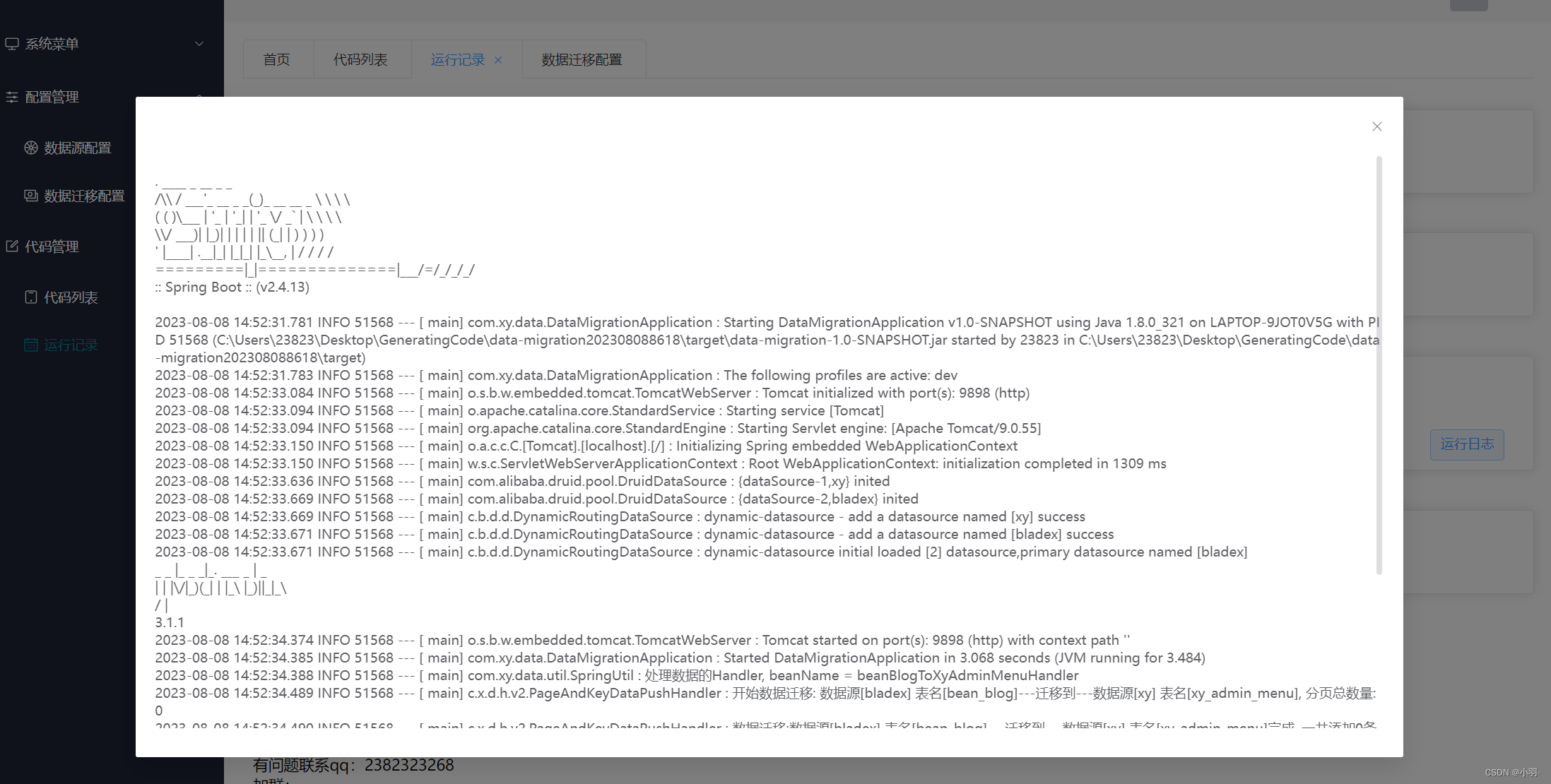Click the monitor icon beside 系统菜单
Viewport: 1551px width, 784px height.
[x=12, y=44]
